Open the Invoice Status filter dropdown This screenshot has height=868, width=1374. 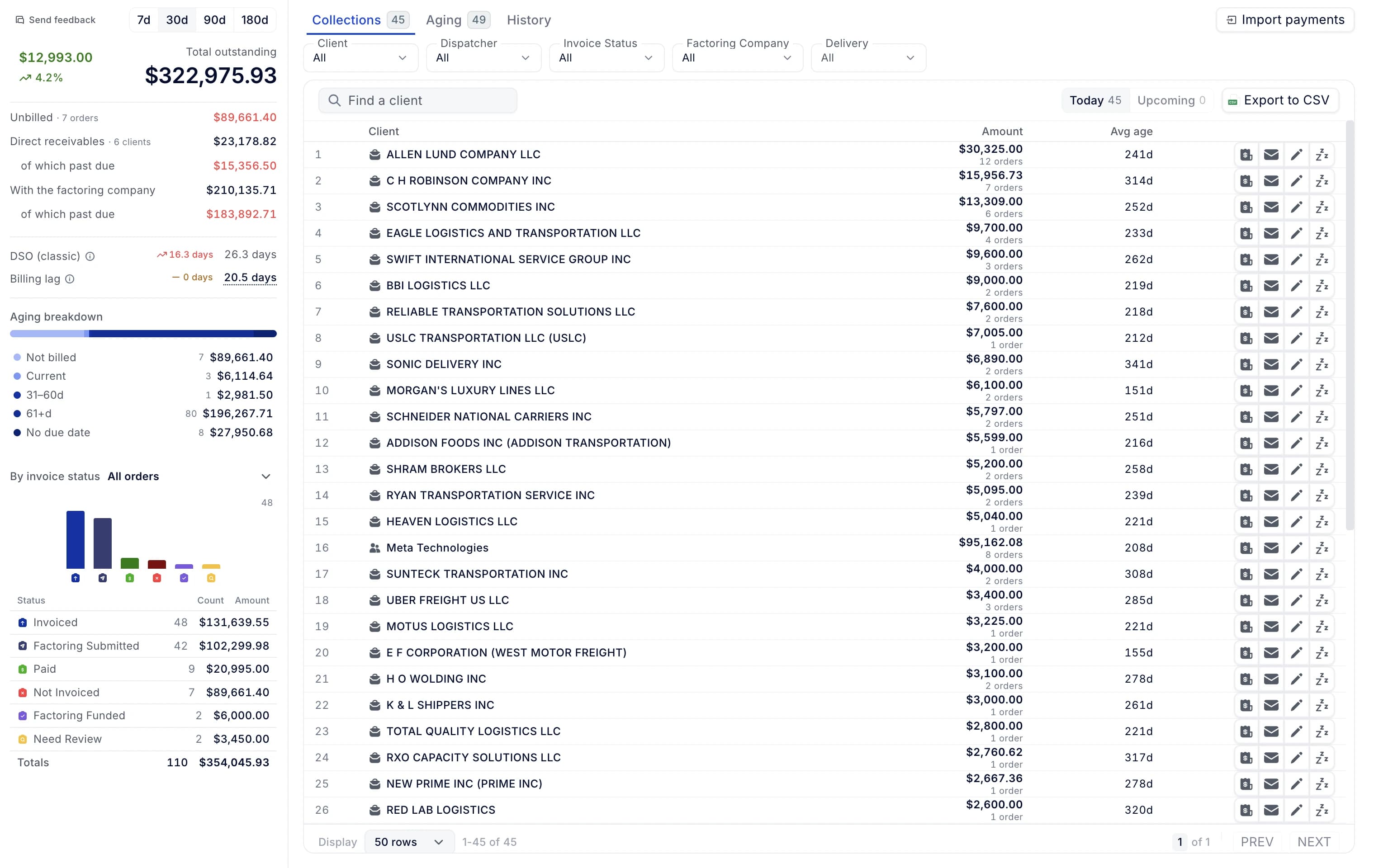(606, 57)
